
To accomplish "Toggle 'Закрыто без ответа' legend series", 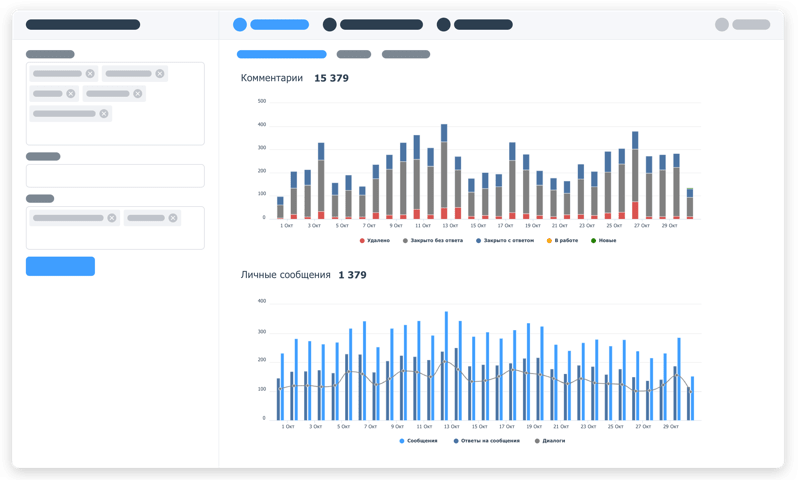I will tap(431, 241).
